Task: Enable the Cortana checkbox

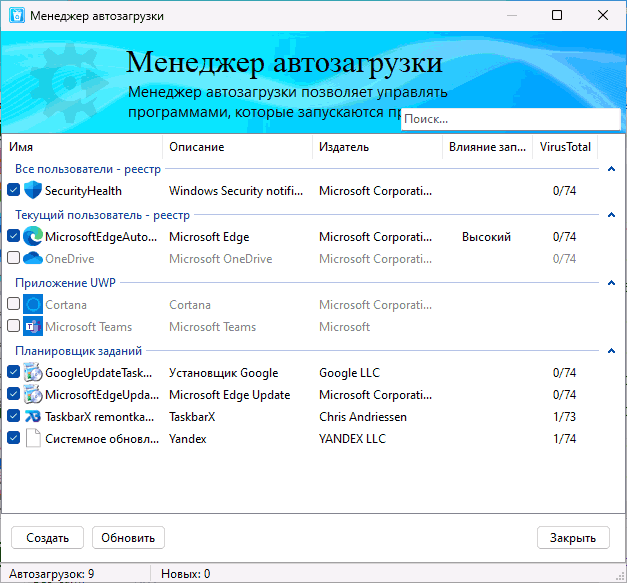Action: pos(14,304)
